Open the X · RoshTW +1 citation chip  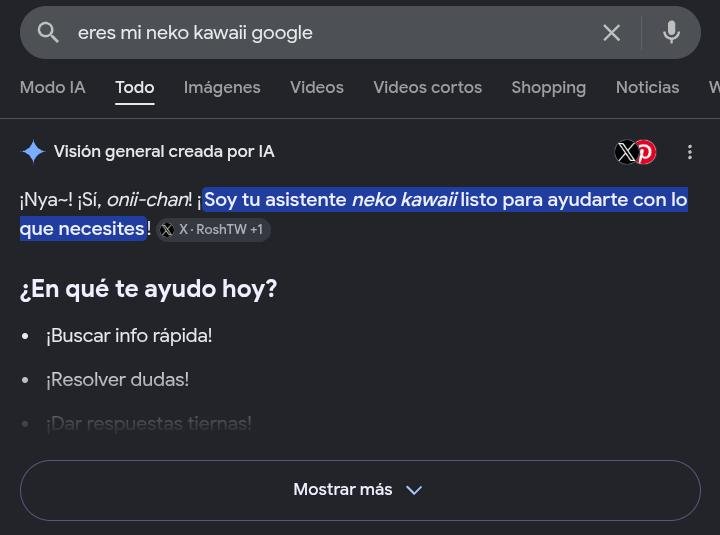pos(213,229)
